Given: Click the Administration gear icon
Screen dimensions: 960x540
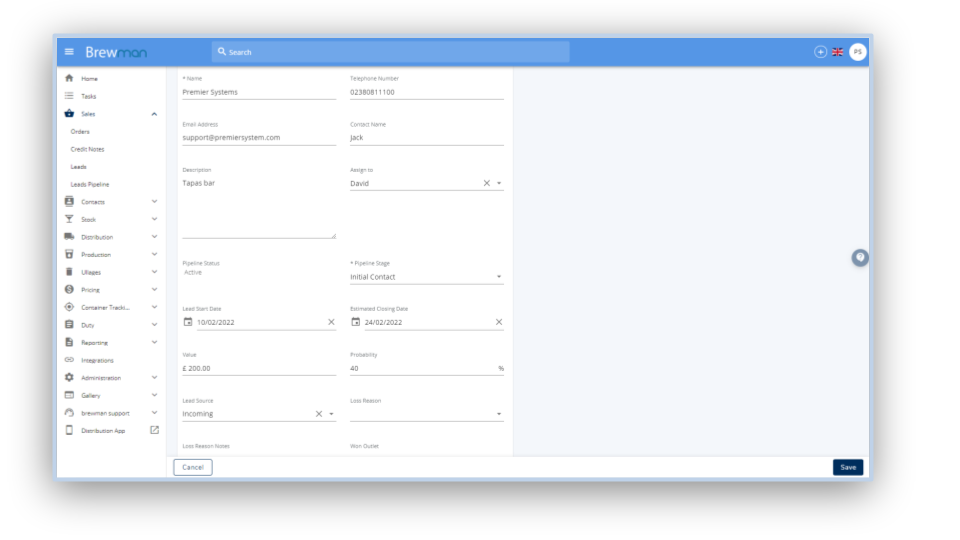Looking at the screenshot, I should [x=69, y=378].
